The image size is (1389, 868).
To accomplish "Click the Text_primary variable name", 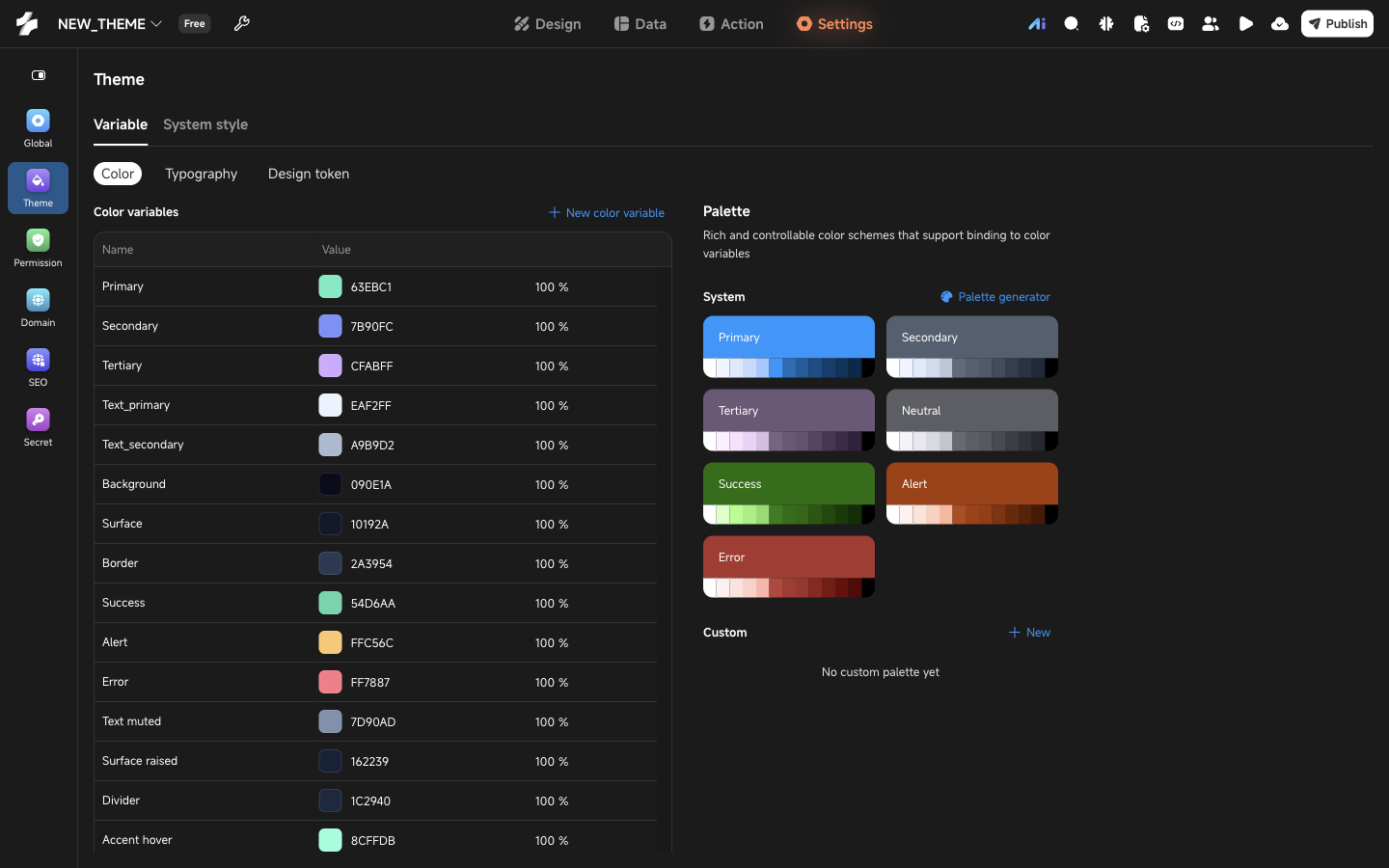I will coord(136,405).
